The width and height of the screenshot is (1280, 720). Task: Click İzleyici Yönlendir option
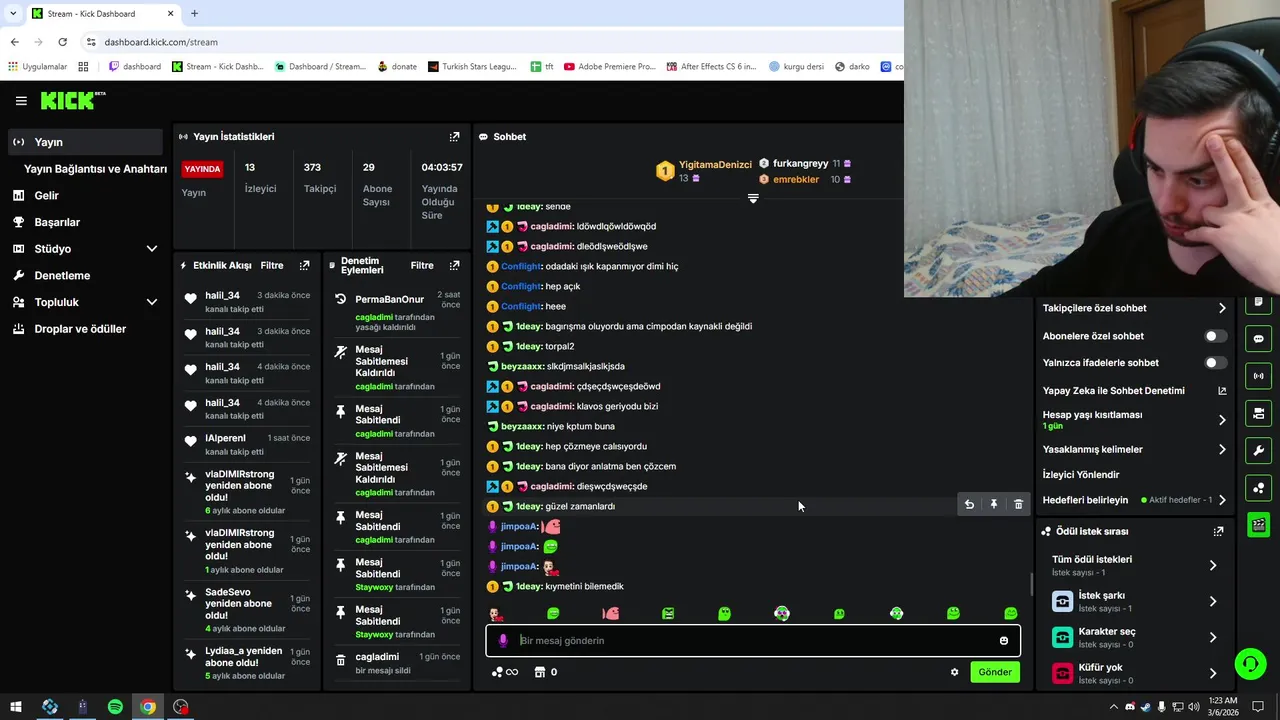pos(1081,475)
